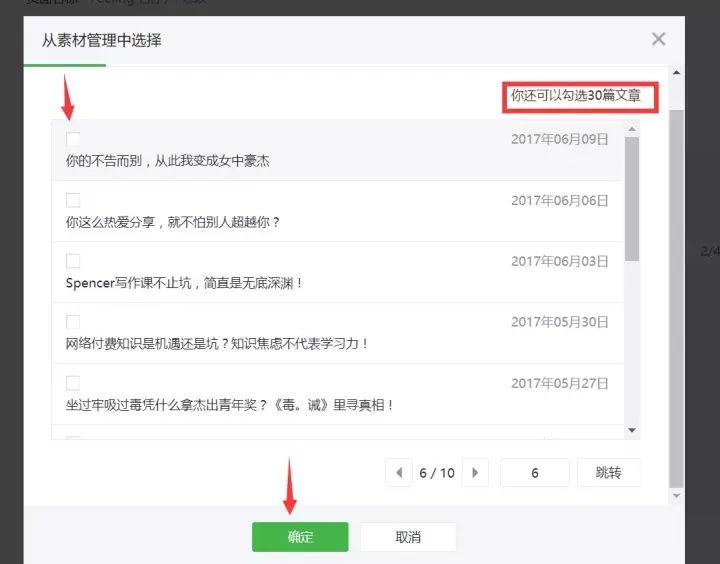720x564 pixels.
Task: Check the box for 你的不告而别 article
Action: coord(73,139)
